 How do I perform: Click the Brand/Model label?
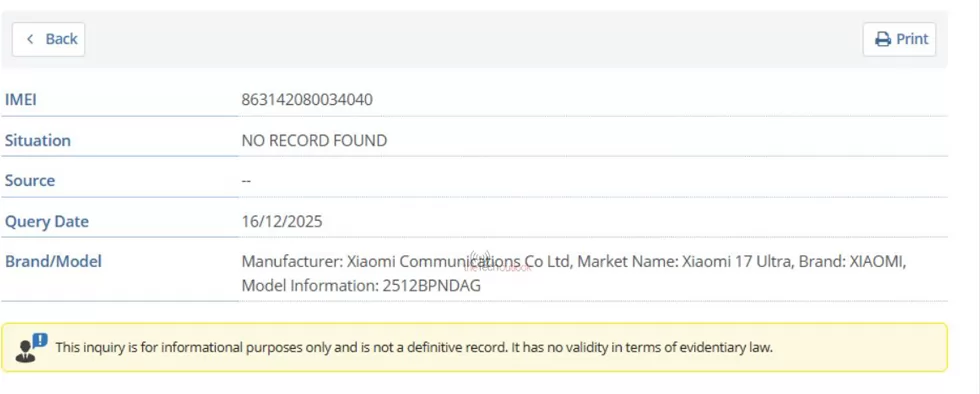53,261
